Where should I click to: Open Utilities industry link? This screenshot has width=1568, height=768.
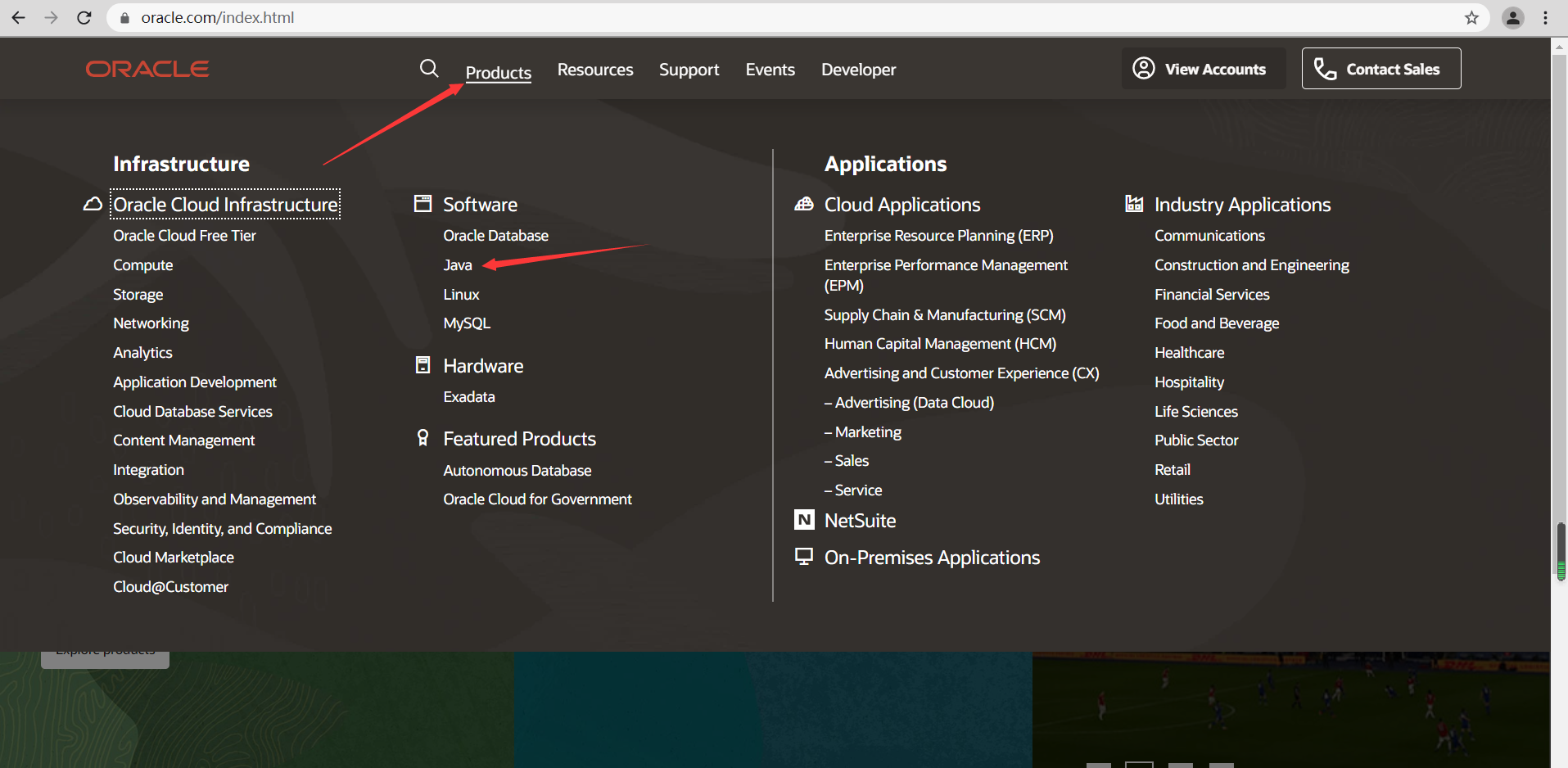click(x=1179, y=499)
